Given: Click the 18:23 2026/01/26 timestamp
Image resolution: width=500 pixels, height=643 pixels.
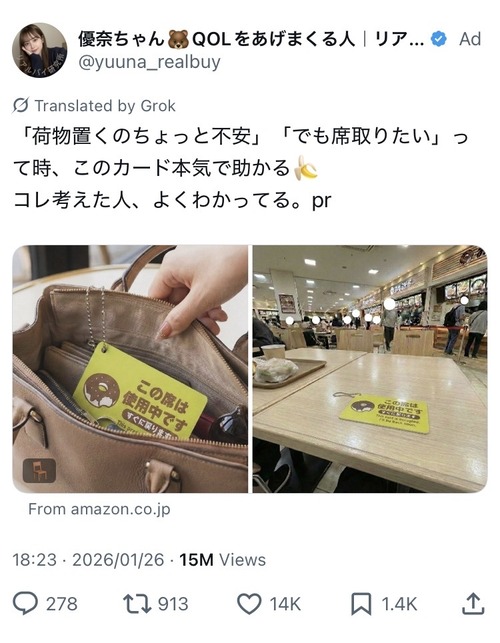Looking at the screenshot, I should [x=88, y=560].
